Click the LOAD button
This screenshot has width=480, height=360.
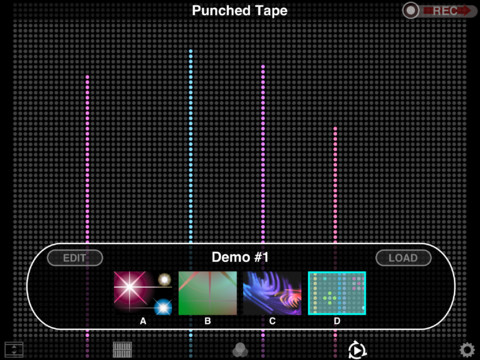pyautogui.click(x=403, y=258)
